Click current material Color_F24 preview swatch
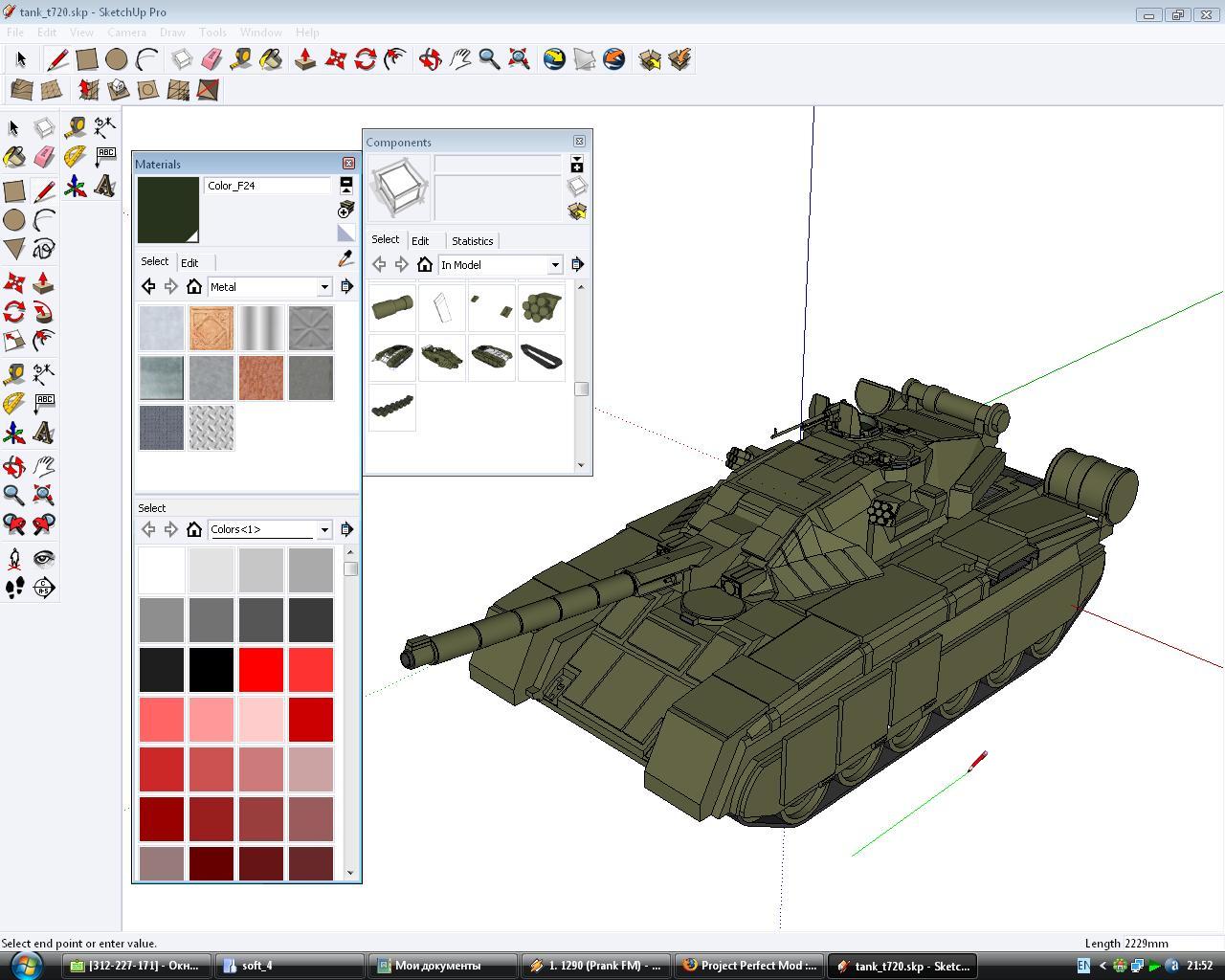Screen dimensions: 1225x980 168,210
